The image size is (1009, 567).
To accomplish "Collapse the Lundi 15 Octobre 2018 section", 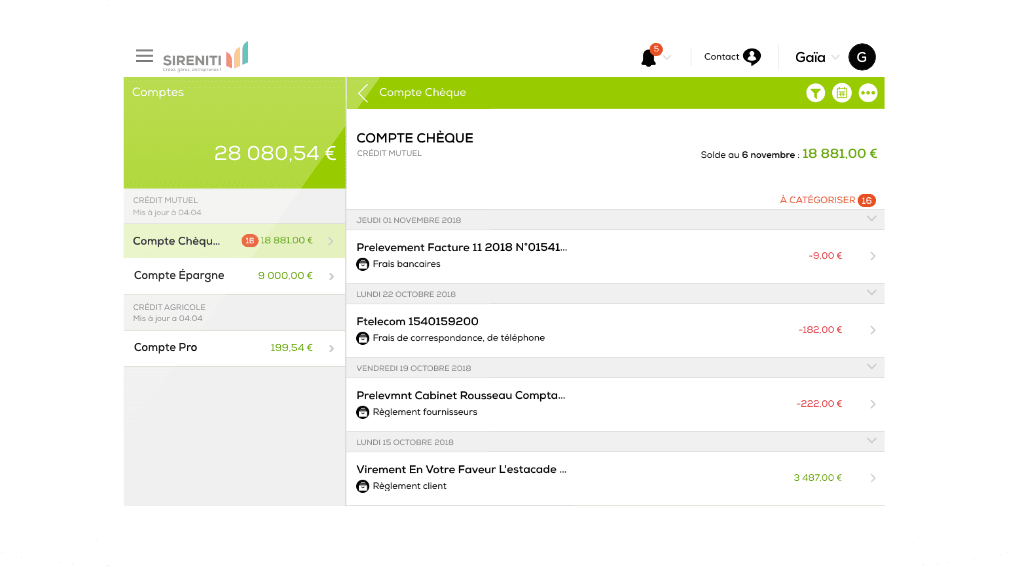I will tap(871, 441).
